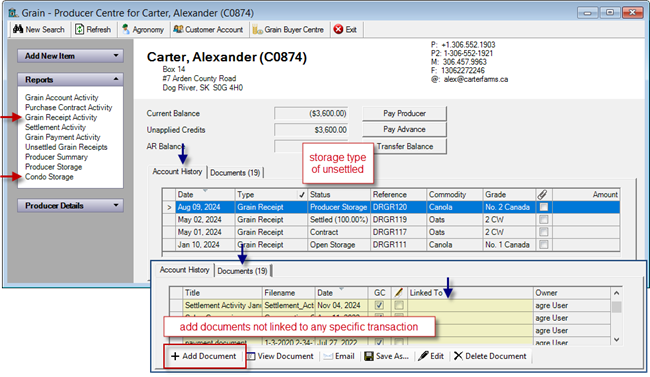The image size is (650, 377).
Task: Click the Filename column header
Action: click(289, 293)
